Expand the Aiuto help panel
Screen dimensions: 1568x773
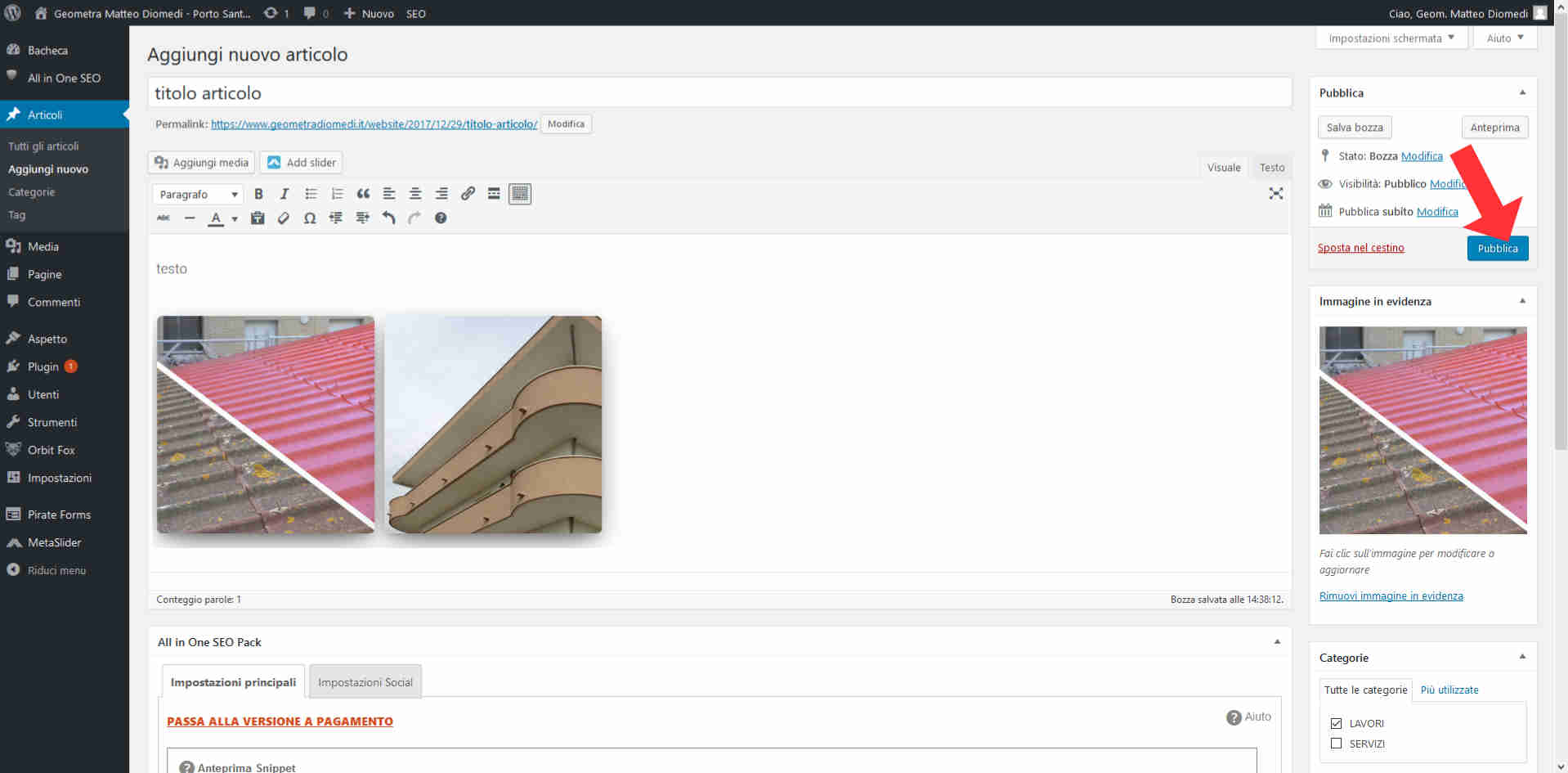click(x=1505, y=38)
